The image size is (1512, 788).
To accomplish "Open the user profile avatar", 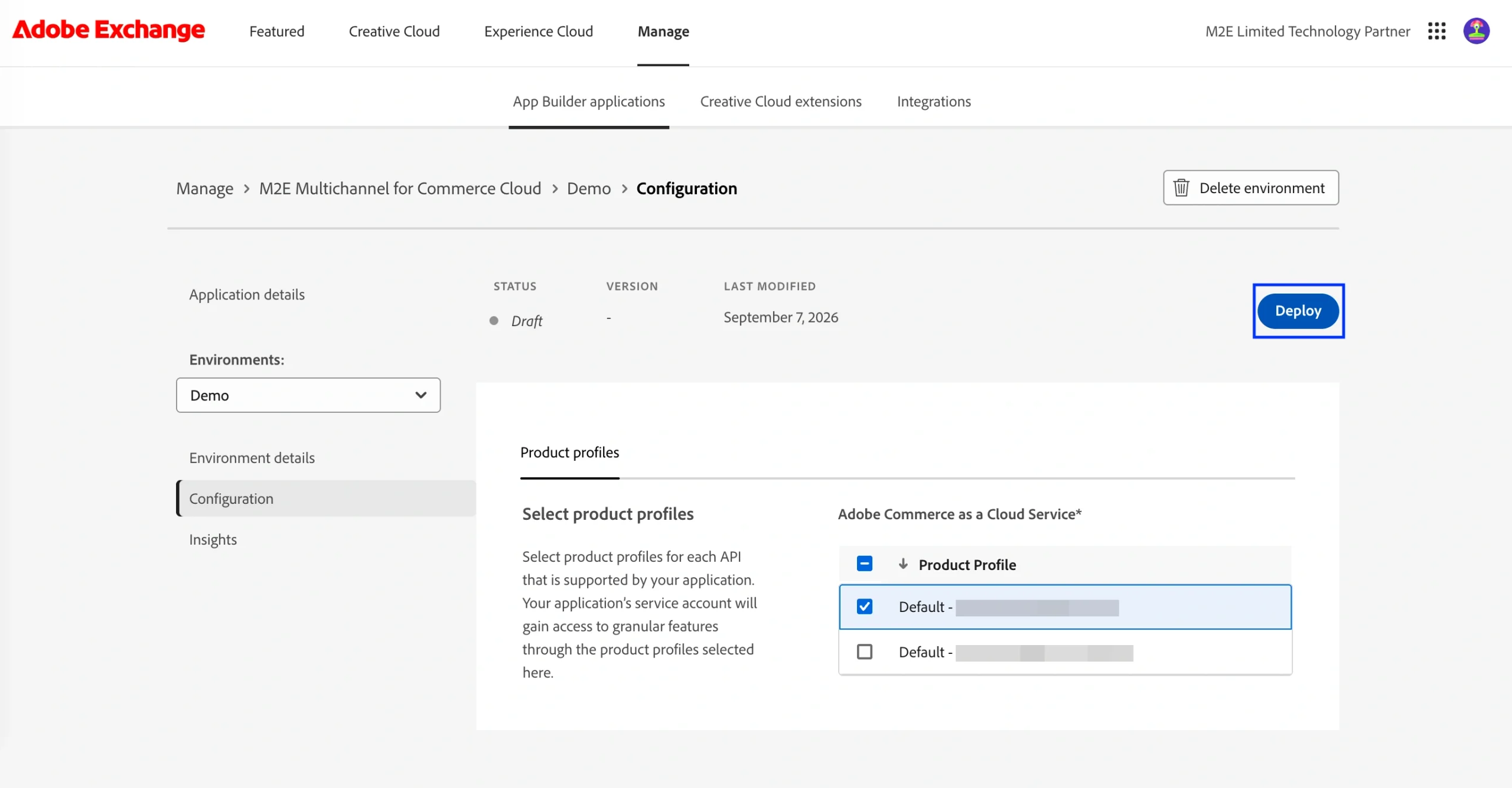I will (x=1476, y=31).
